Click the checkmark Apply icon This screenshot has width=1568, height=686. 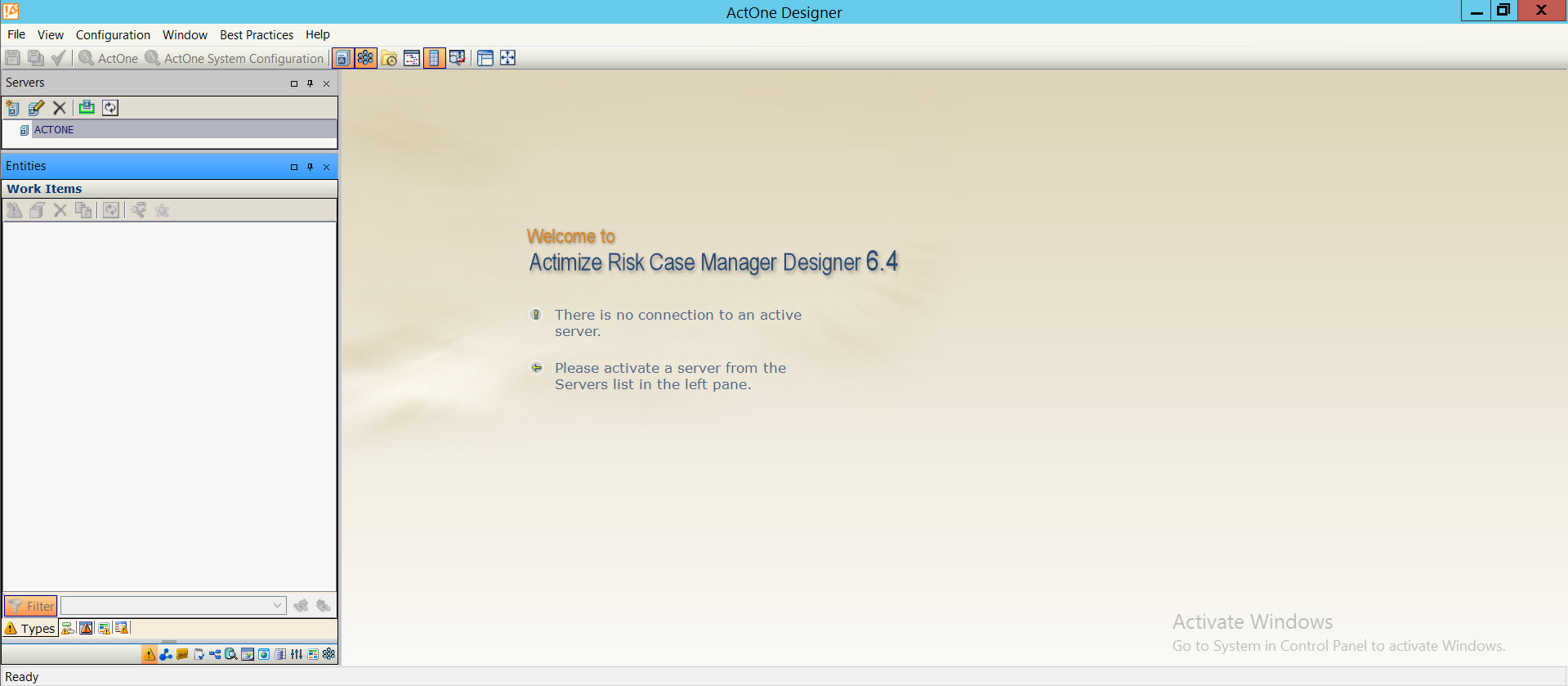click(58, 58)
